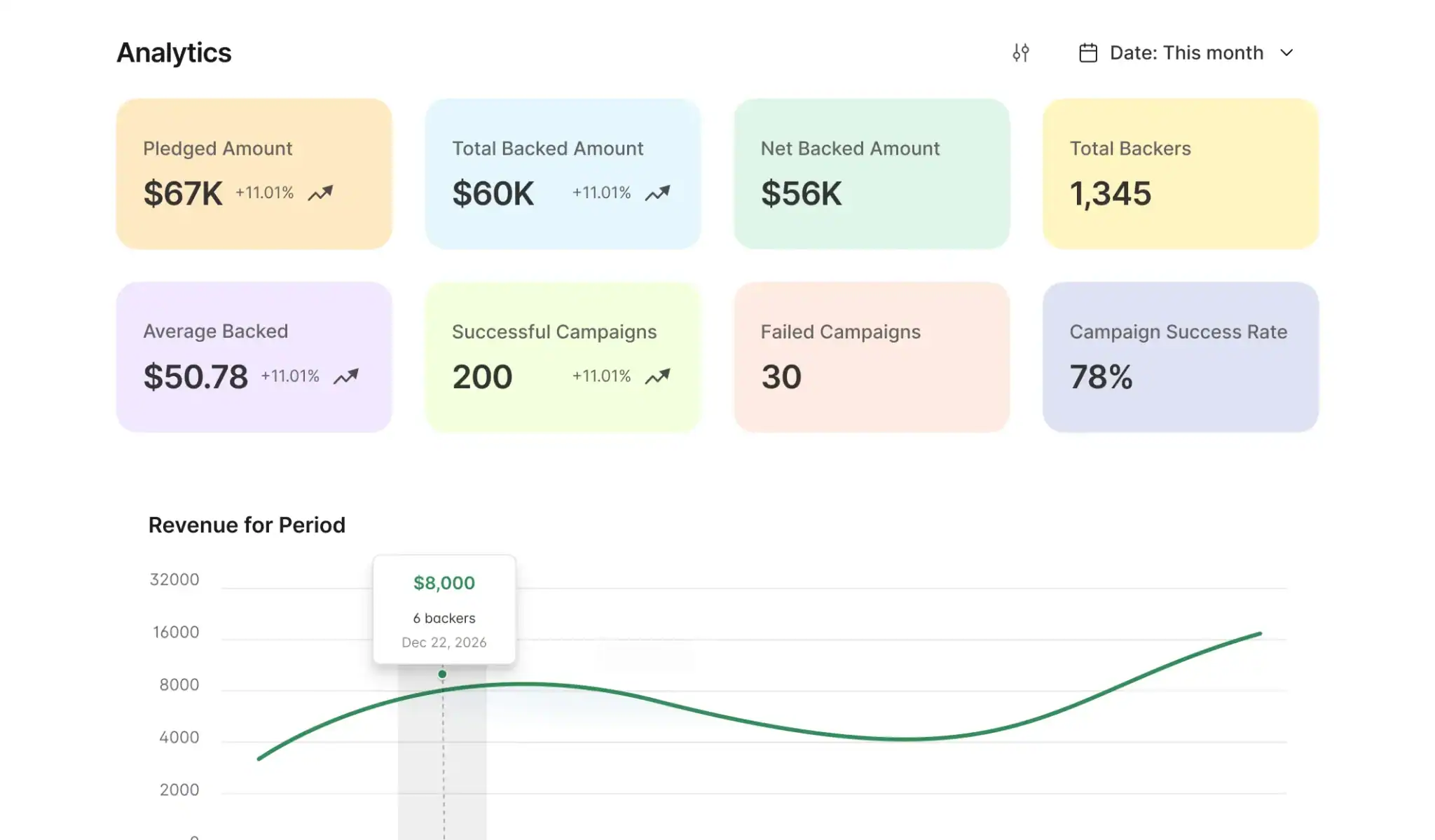Select the Pledged Amount card

point(254,174)
